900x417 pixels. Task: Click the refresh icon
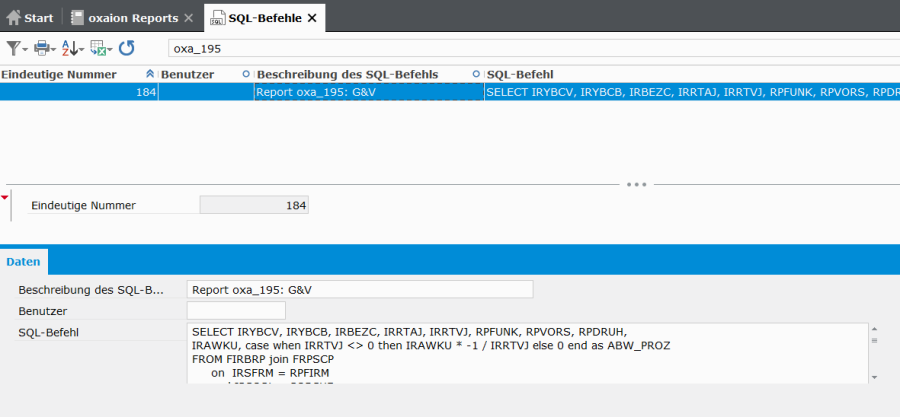126,48
